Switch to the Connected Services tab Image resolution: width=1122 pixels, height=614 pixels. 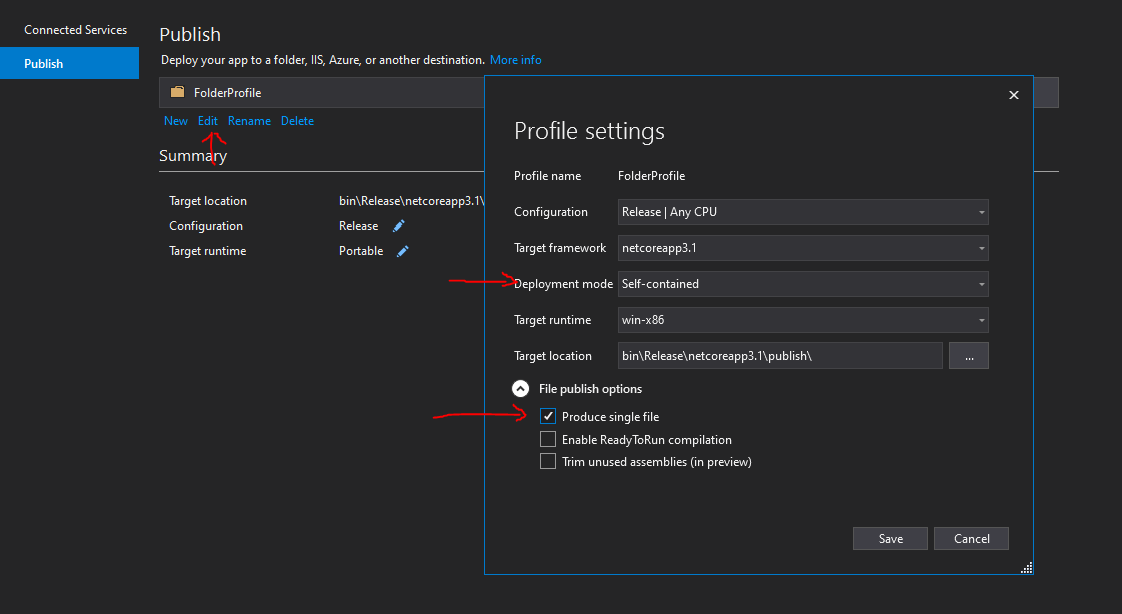pyautogui.click(x=76, y=30)
